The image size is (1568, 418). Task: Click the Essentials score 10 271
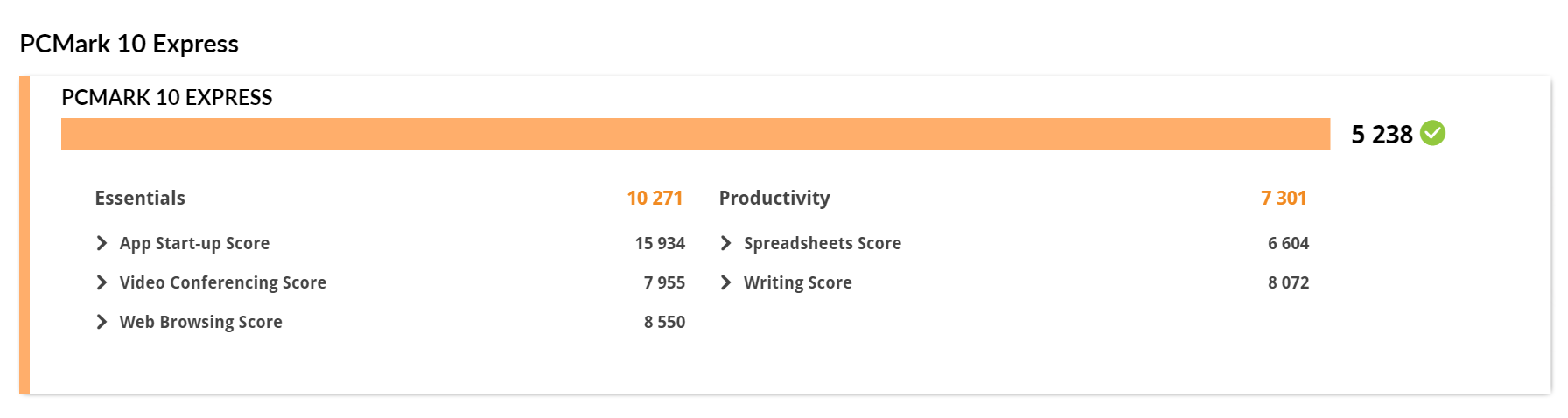(654, 199)
